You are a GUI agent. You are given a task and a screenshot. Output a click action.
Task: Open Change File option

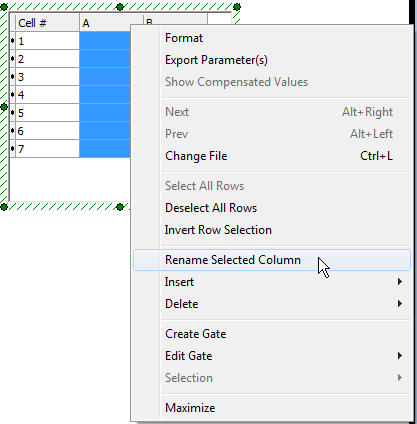272,156
